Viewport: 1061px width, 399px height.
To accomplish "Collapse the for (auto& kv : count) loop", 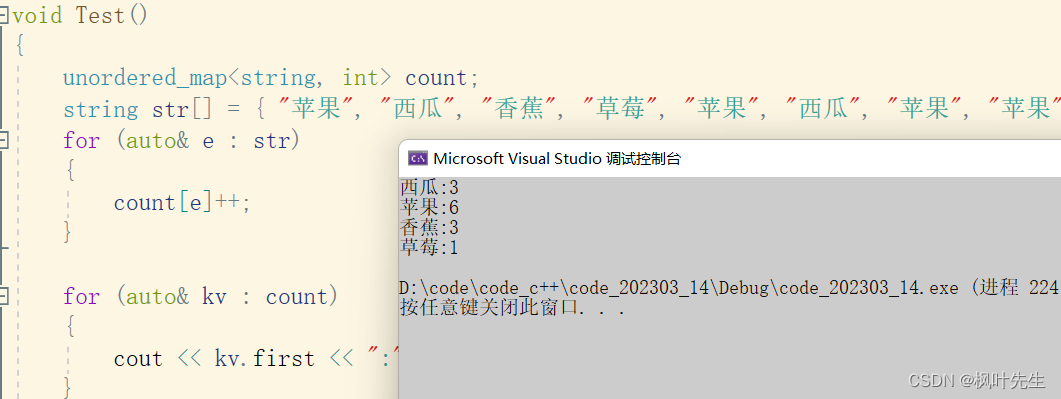I will coord(3,296).
